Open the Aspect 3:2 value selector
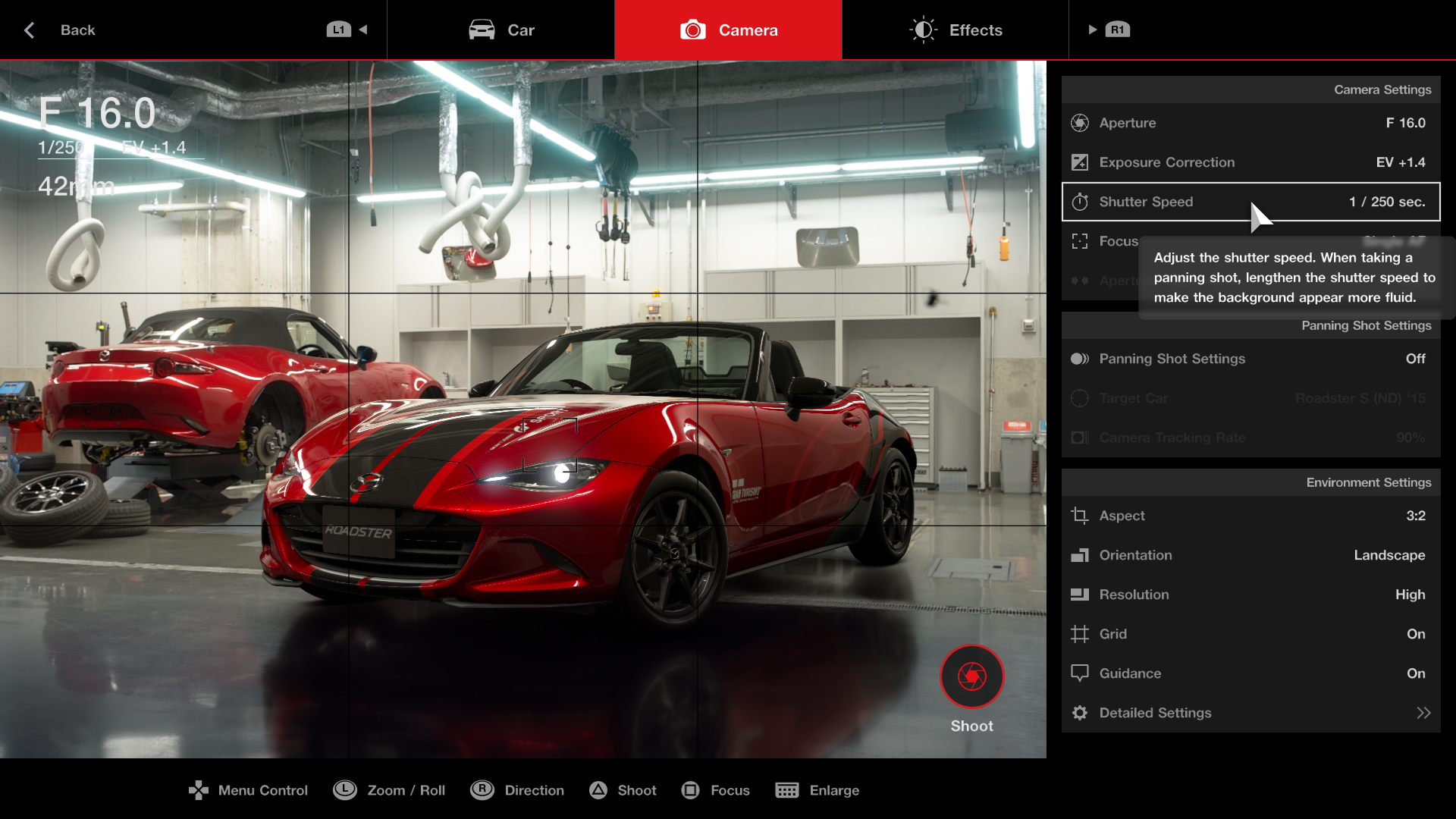Screen dimensions: 1456x819 [x=1415, y=516]
